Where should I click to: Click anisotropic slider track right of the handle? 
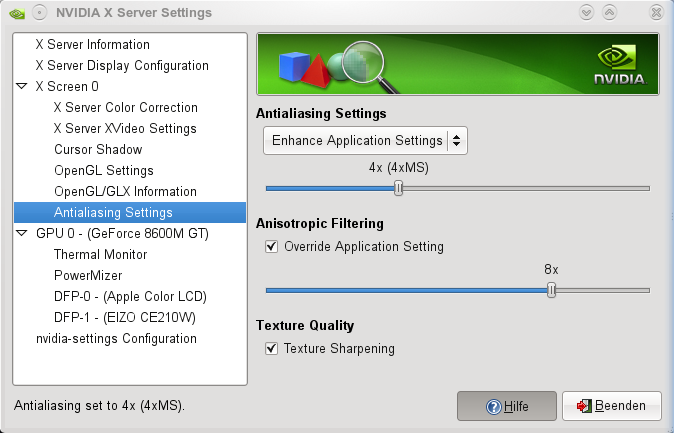(x=603, y=290)
